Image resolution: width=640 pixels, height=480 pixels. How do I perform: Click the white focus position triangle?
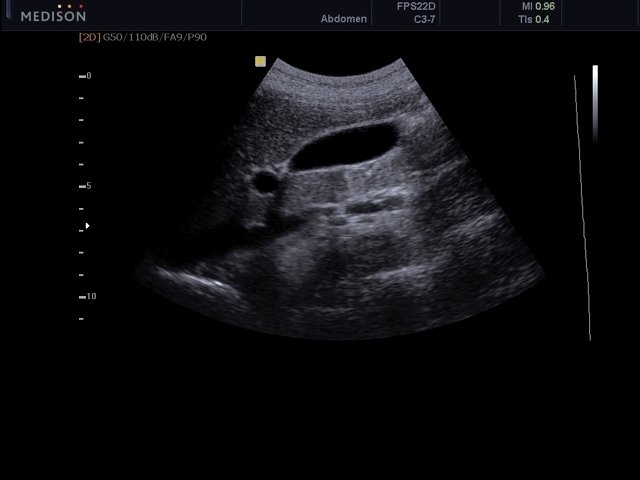click(87, 226)
